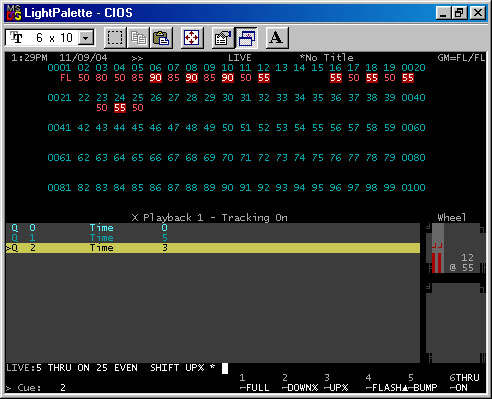492x399 pixels.
Task: Select highlighted cue row Q 2 Time 3
Action: point(213,248)
